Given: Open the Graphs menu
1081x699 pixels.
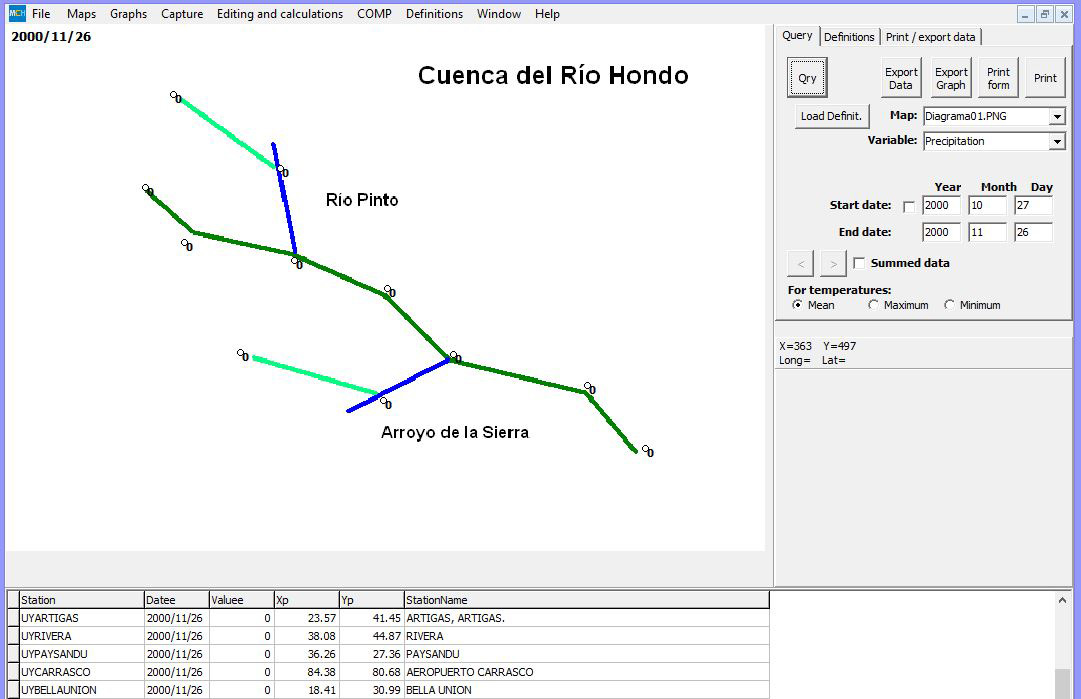Looking at the screenshot, I should pos(128,14).
